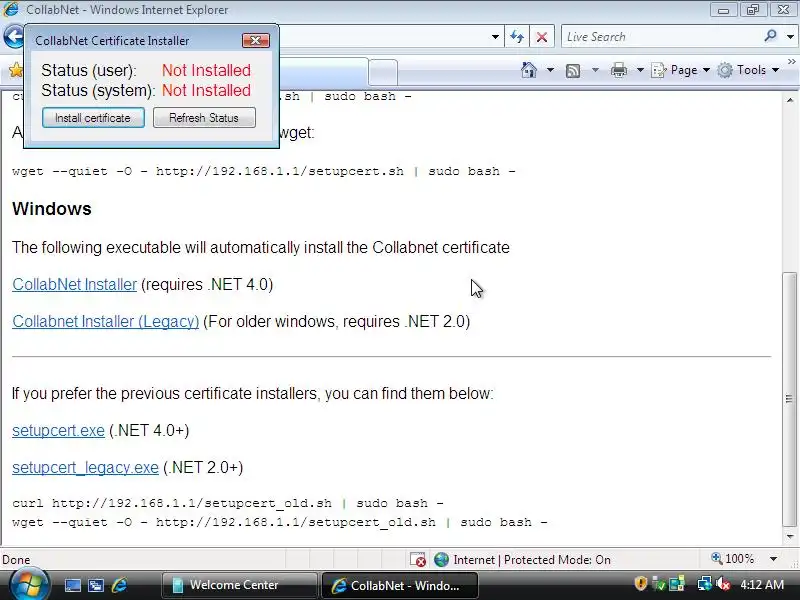Open the Tools menu

click(748, 70)
